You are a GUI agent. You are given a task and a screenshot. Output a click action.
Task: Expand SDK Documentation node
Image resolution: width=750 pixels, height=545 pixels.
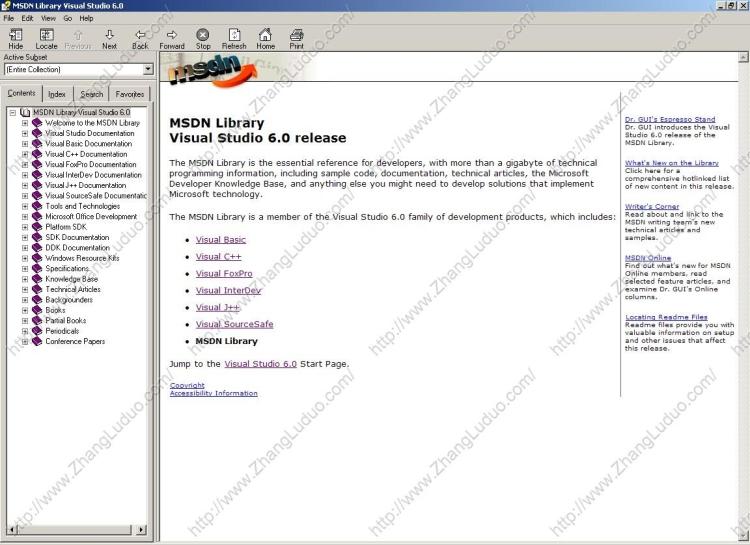pyautogui.click(x=25, y=237)
